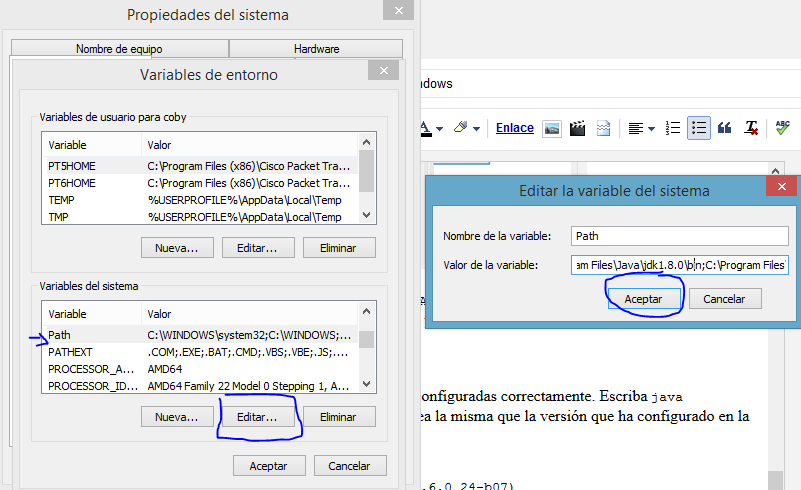Click the Valor de la variable field
This screenshot has width=801, height=490.
coord(679,265)
